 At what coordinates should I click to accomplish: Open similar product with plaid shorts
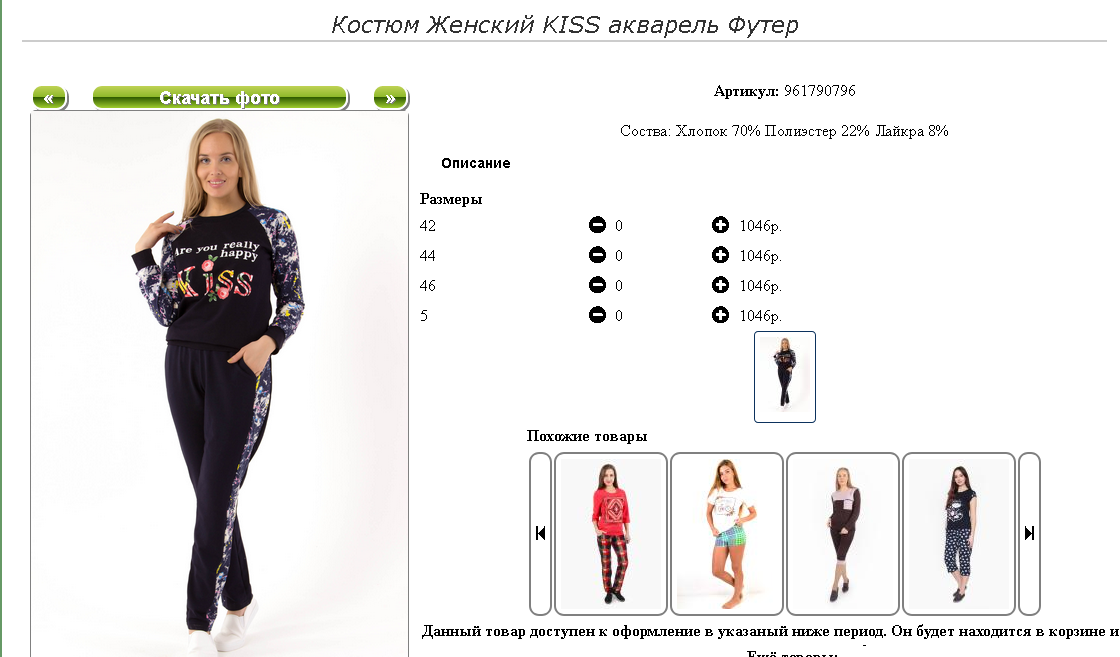(726, 533)
